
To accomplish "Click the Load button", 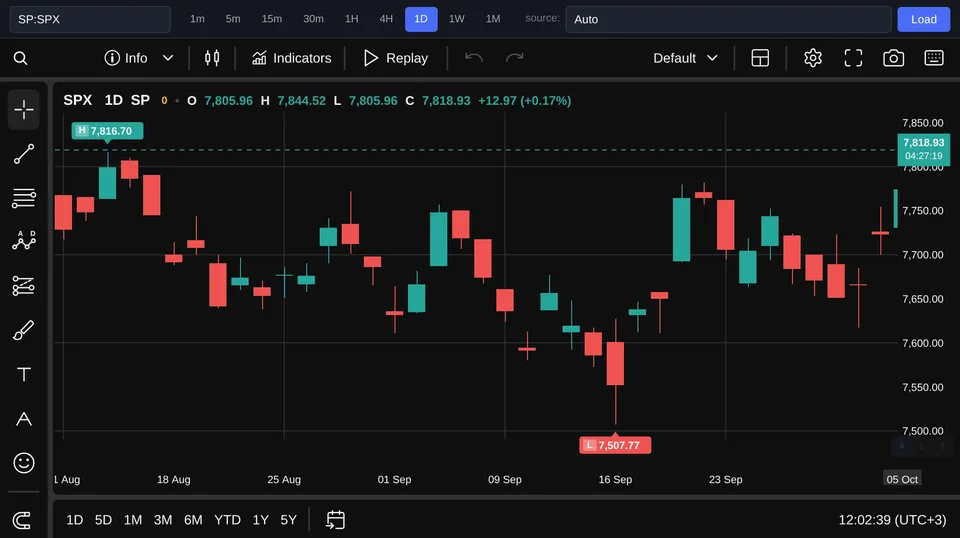I will 923,19.
